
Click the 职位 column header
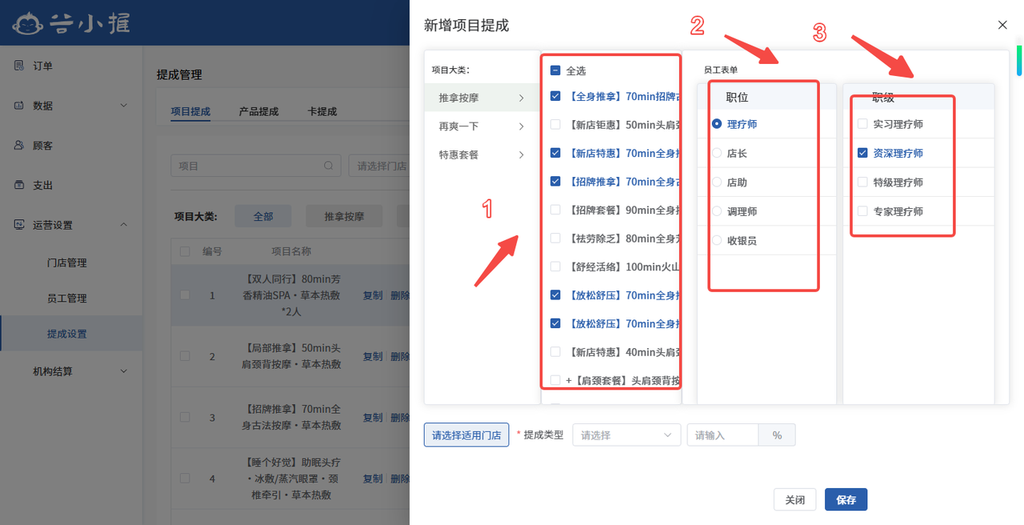coord(737,97)
